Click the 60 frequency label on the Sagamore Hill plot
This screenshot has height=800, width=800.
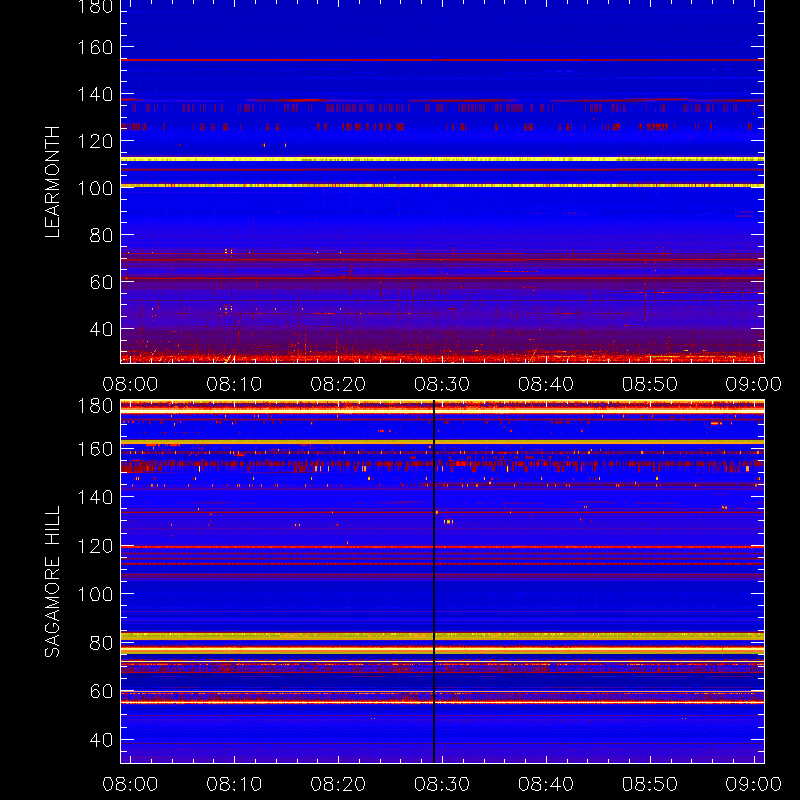101,691
